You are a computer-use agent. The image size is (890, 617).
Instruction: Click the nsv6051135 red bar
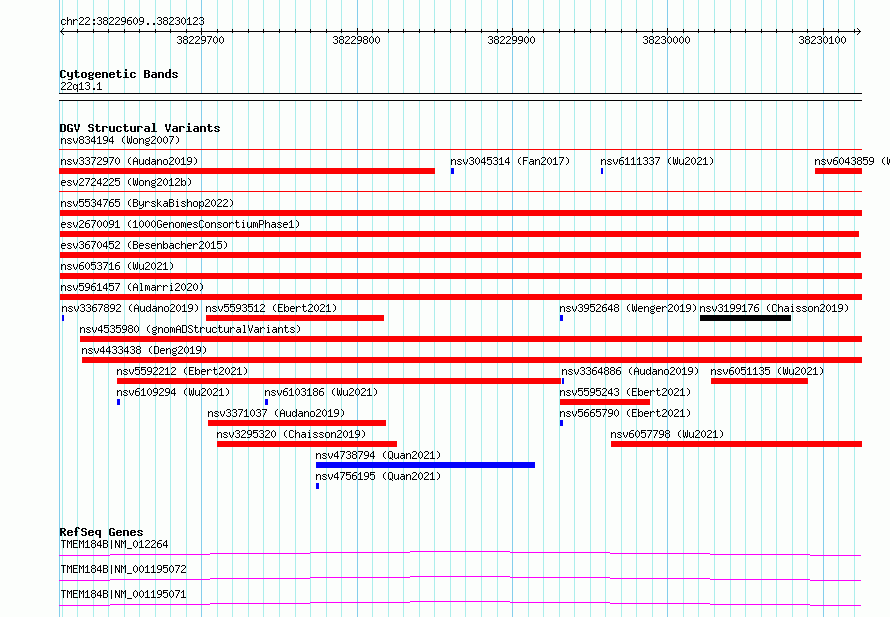(x=759, y=381)
